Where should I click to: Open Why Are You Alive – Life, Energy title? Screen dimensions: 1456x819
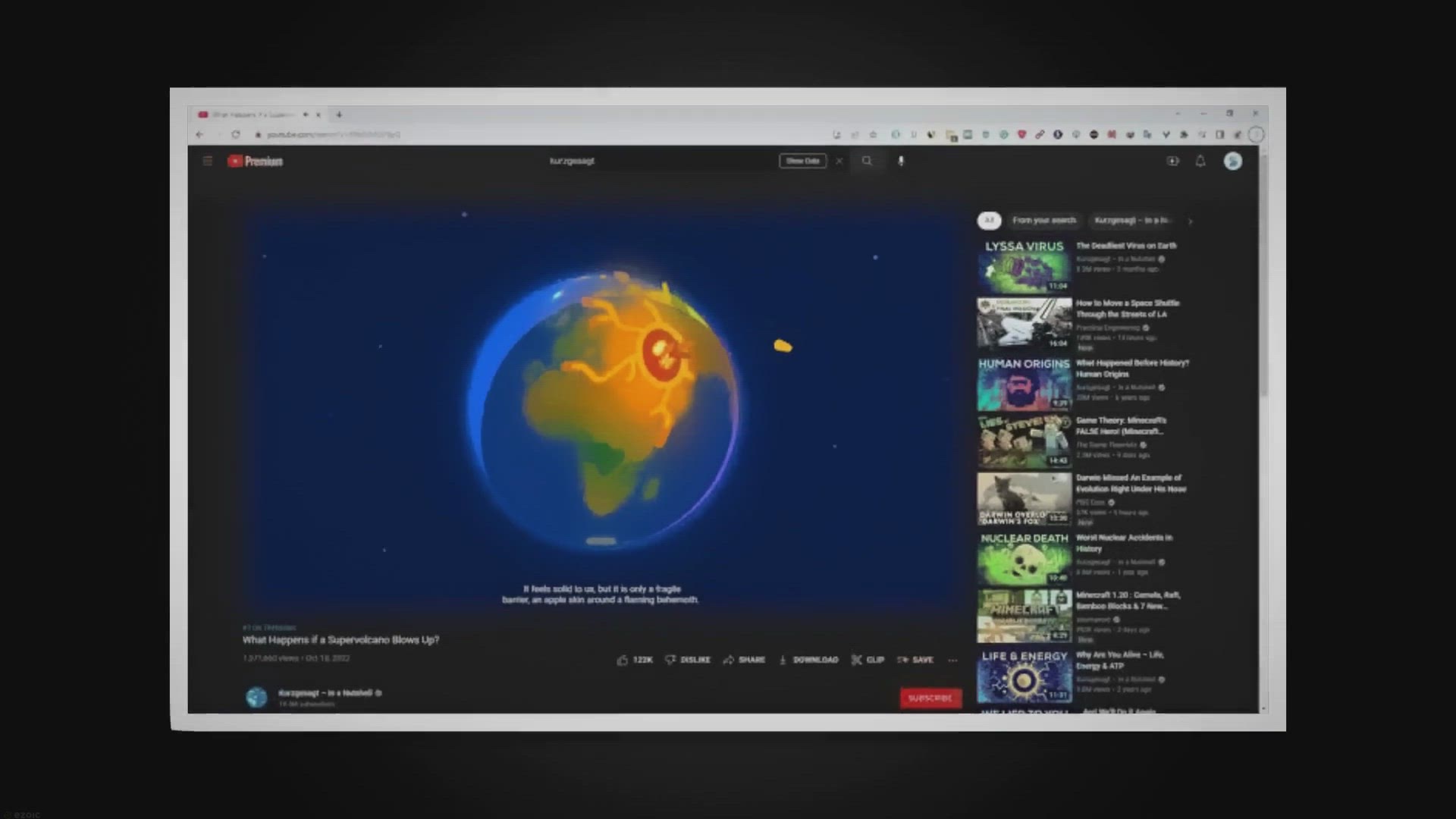[x=1120, y=660]
